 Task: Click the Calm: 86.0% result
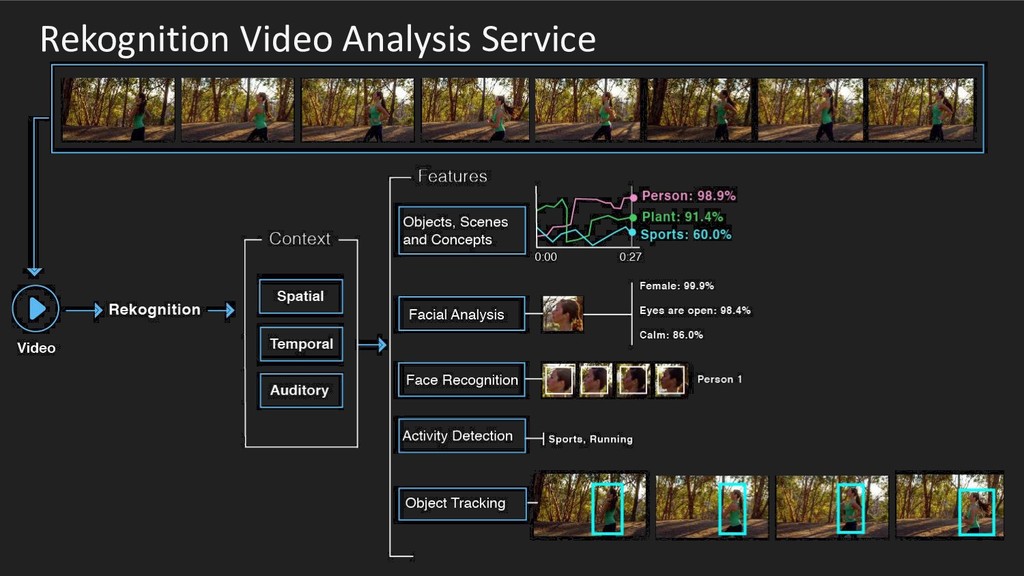click(671, 335)
